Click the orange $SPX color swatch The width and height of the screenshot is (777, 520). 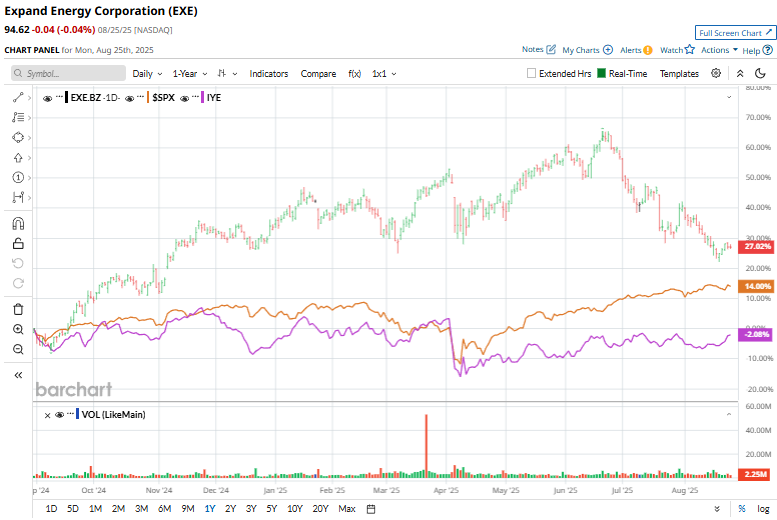click(148, 97)
